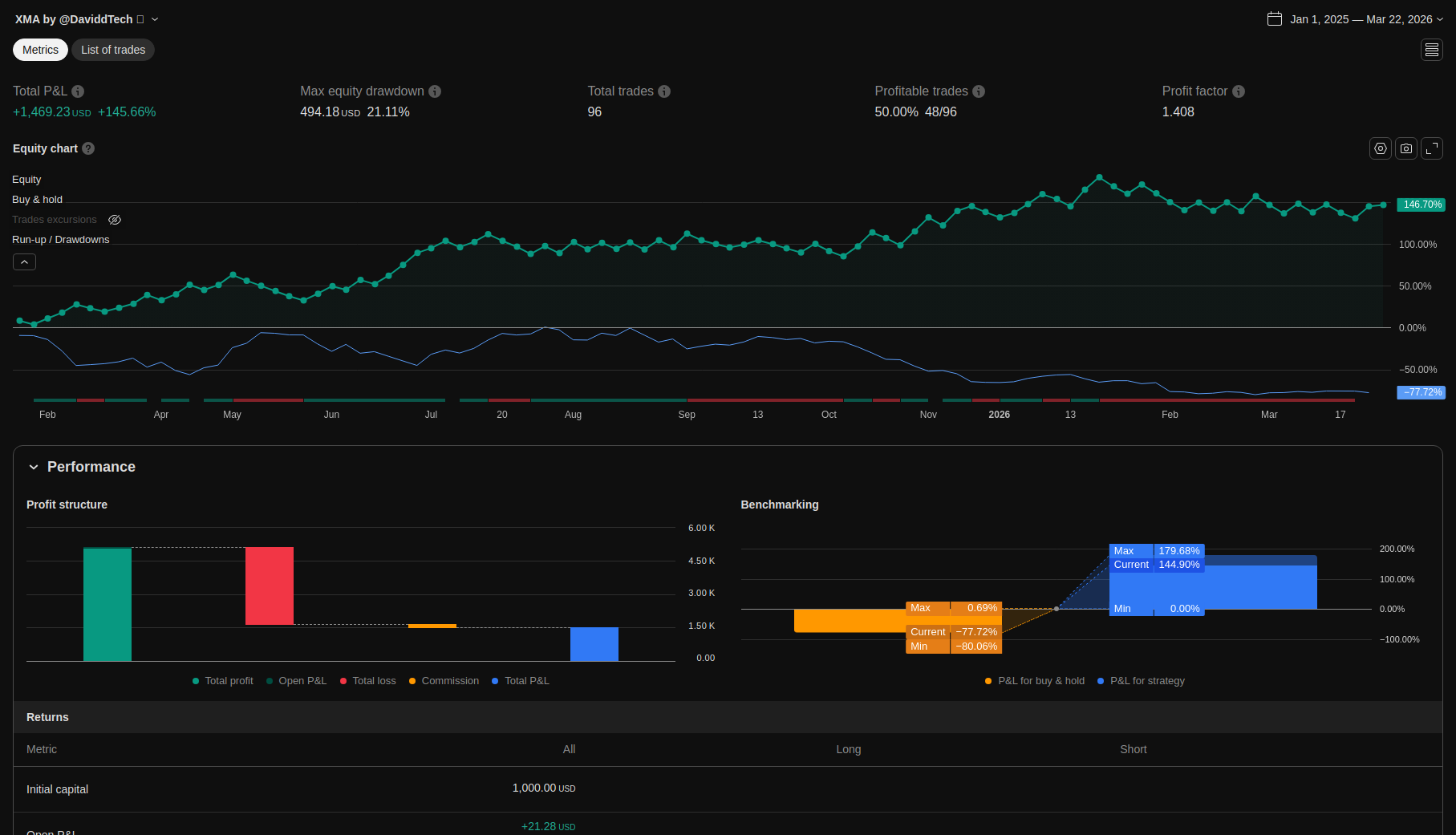Open the XMA strategy name dropdown
1456x835 pixels.
click(x=155, y=19)
